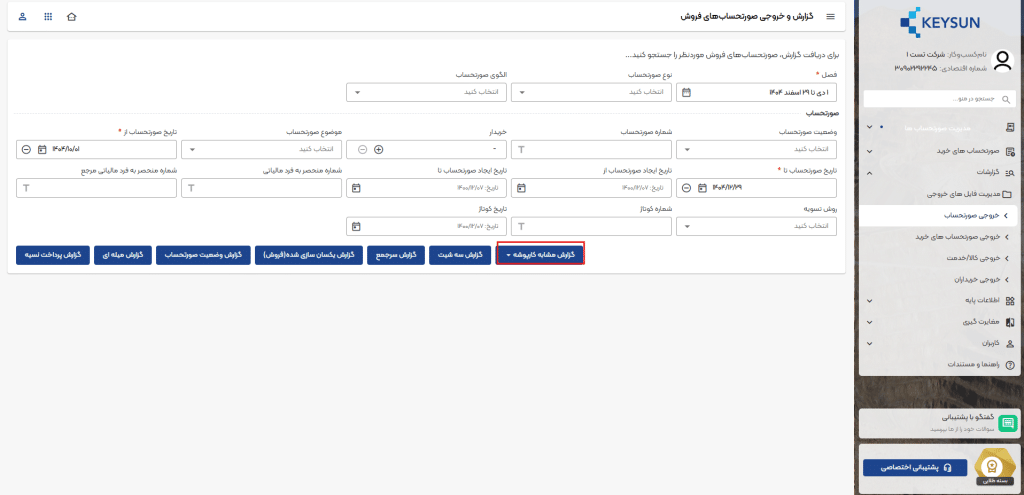The height and width of the screenshot is (495, 1024).
Task: Click the شماره صورتحساب input field
Action: pyautogui.click(x=593, y=149)
